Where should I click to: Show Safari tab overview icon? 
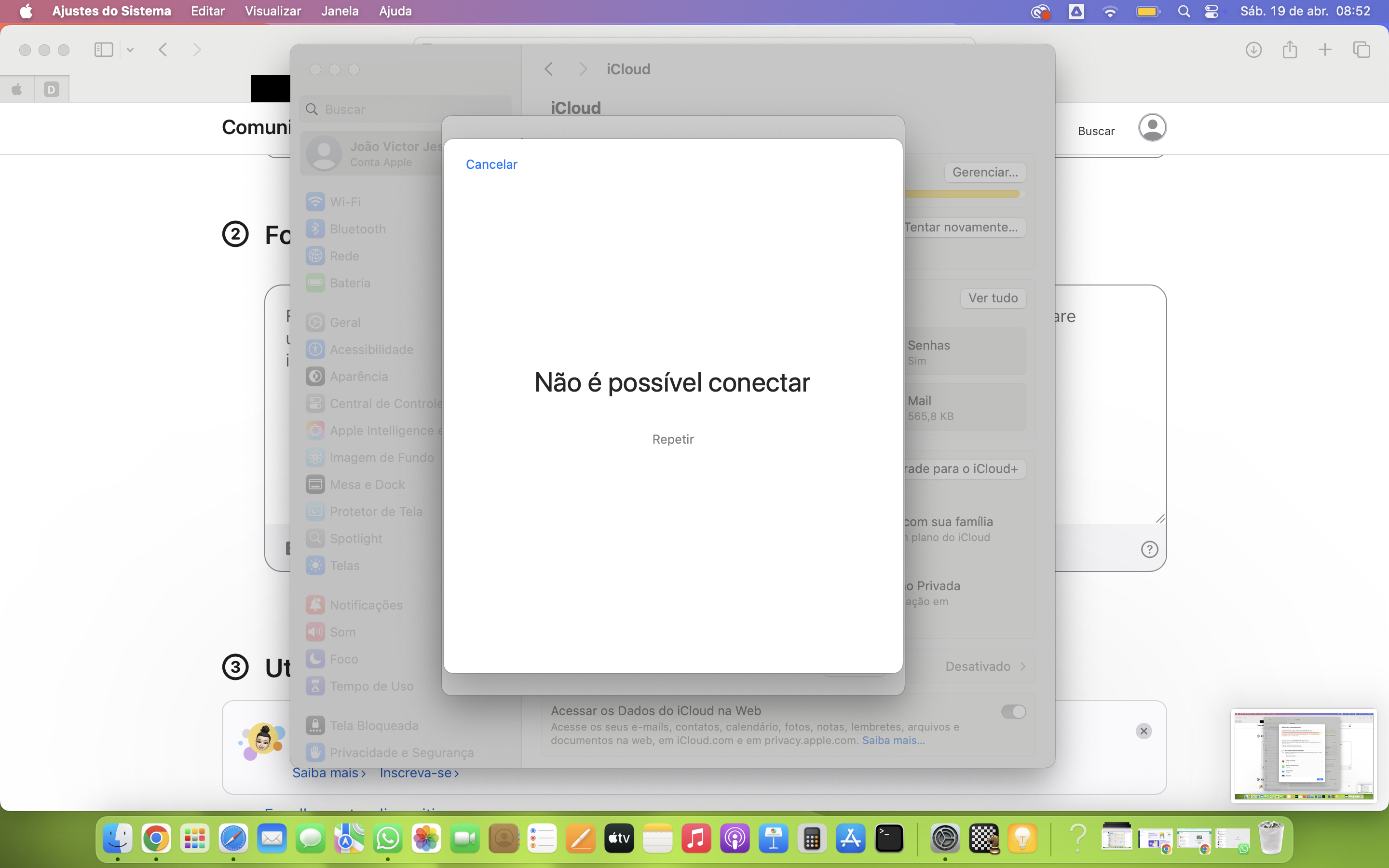[1362, 50]
